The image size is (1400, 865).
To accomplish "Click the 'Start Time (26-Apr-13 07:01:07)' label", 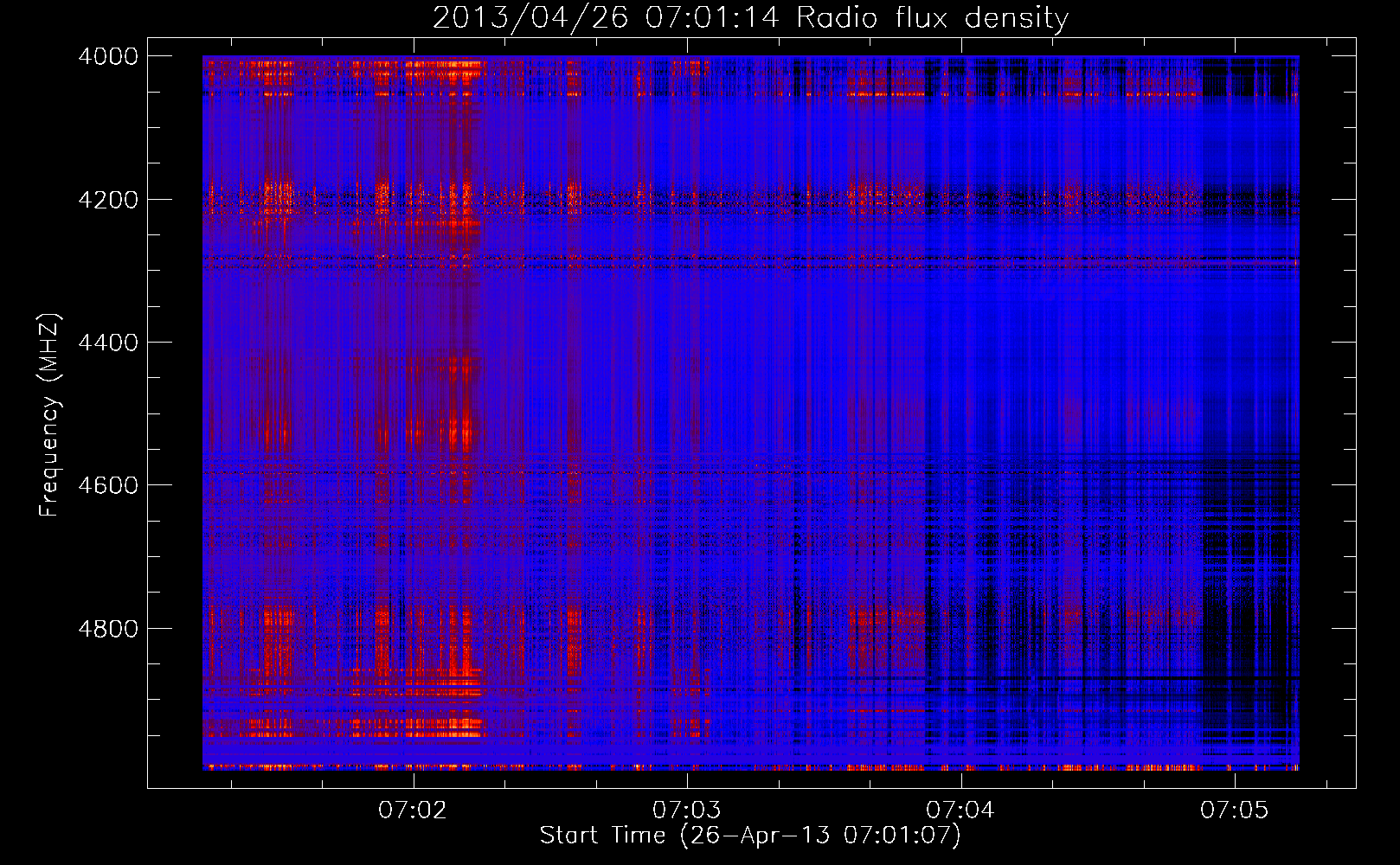I will tap(750, 836).
